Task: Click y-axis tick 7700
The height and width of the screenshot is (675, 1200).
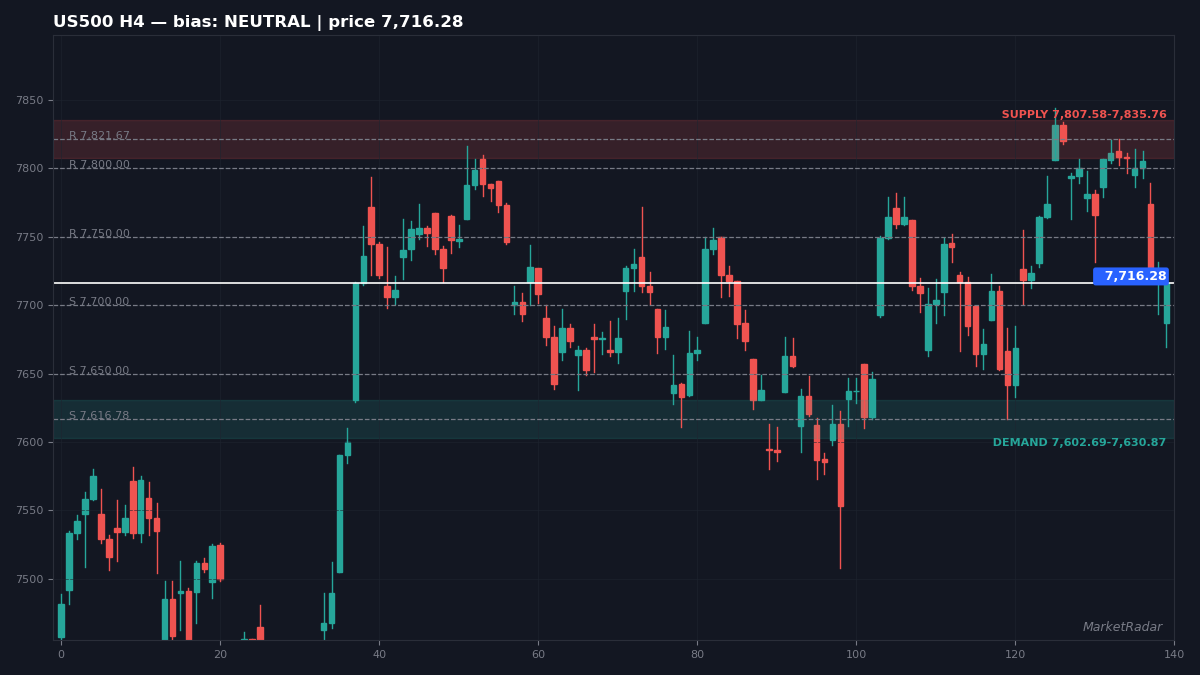Action: point(29,306)
